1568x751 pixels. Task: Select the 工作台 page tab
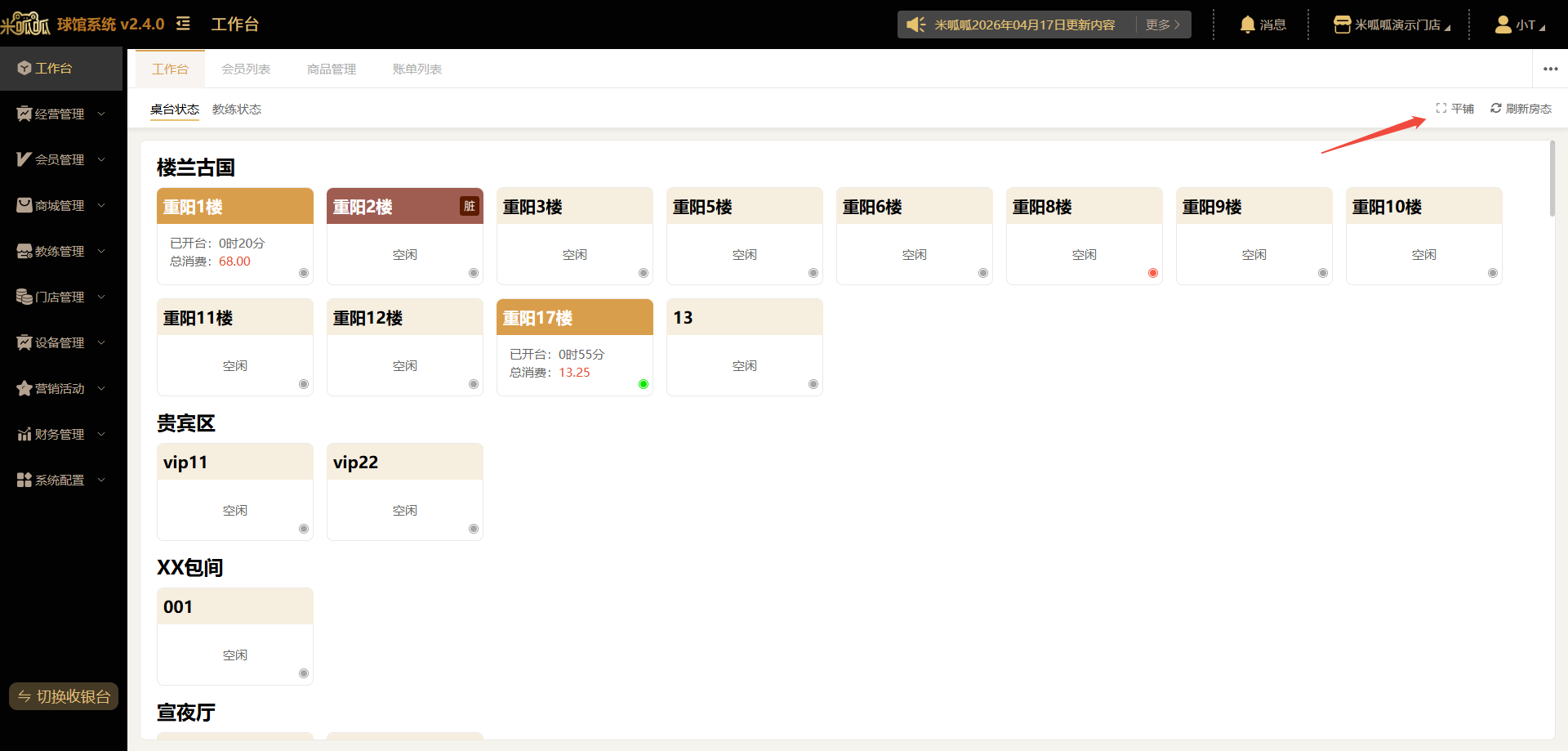(170, 69)
